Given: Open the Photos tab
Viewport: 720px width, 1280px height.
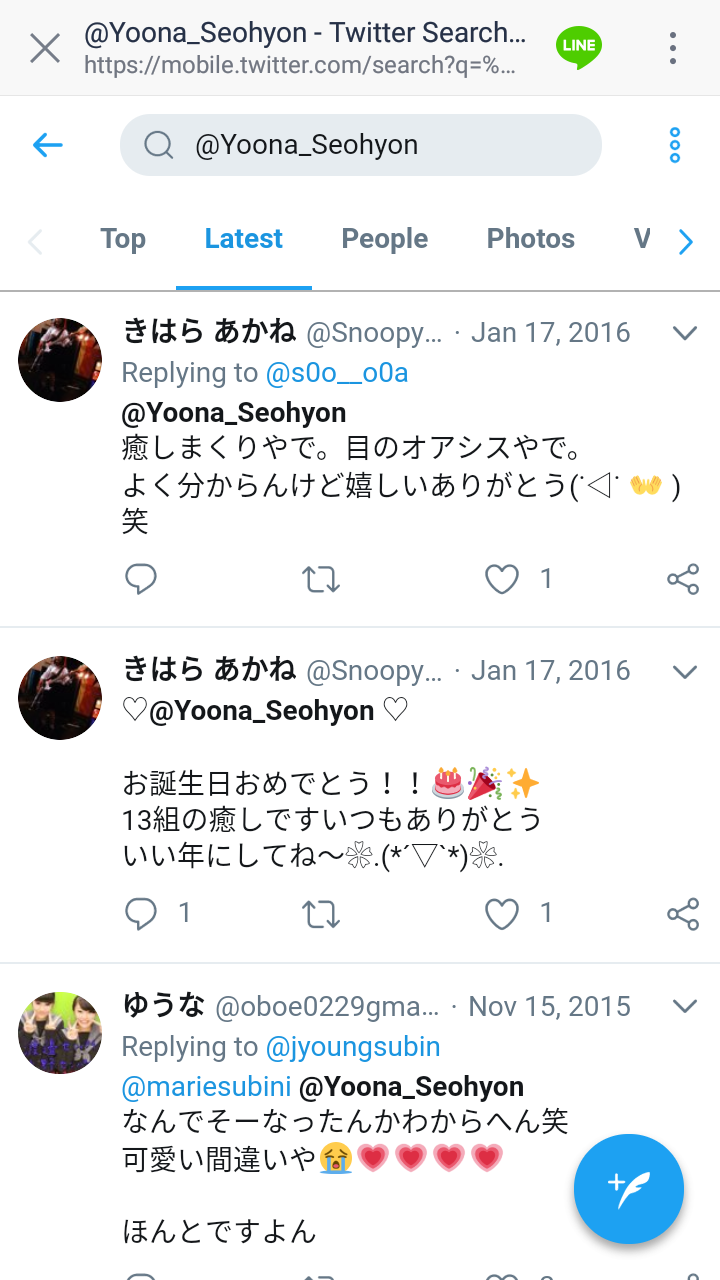Looking at the screenshot, I should [x=530, y=239].
